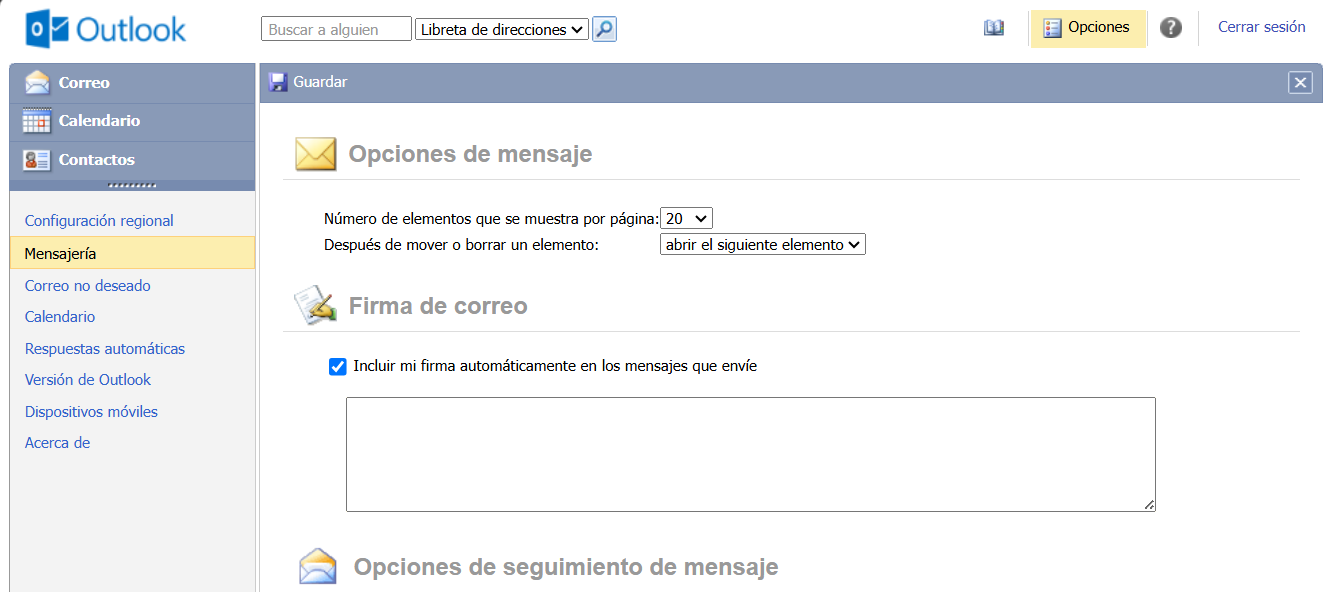
Task: Click Cerrar sesión to sign out
Action: (x=1261, y=27)
